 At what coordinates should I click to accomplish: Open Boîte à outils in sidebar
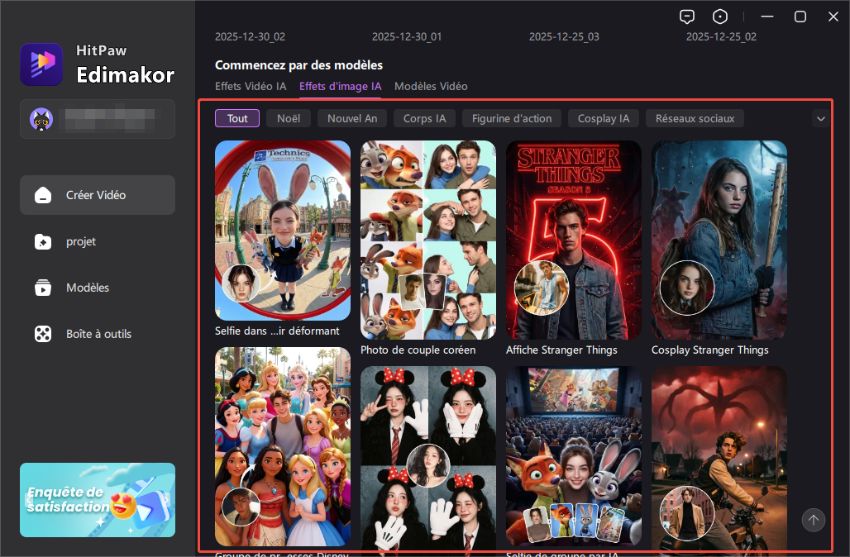coord(97,334)
